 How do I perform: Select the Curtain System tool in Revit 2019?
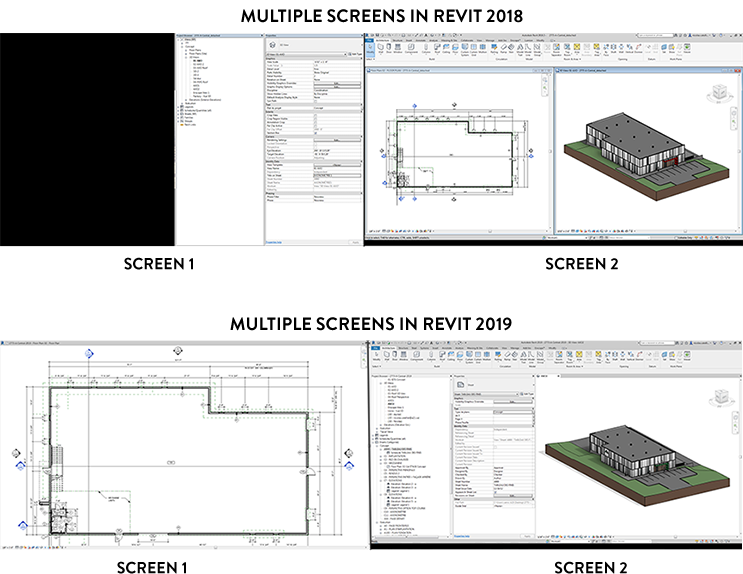(469, 357)
